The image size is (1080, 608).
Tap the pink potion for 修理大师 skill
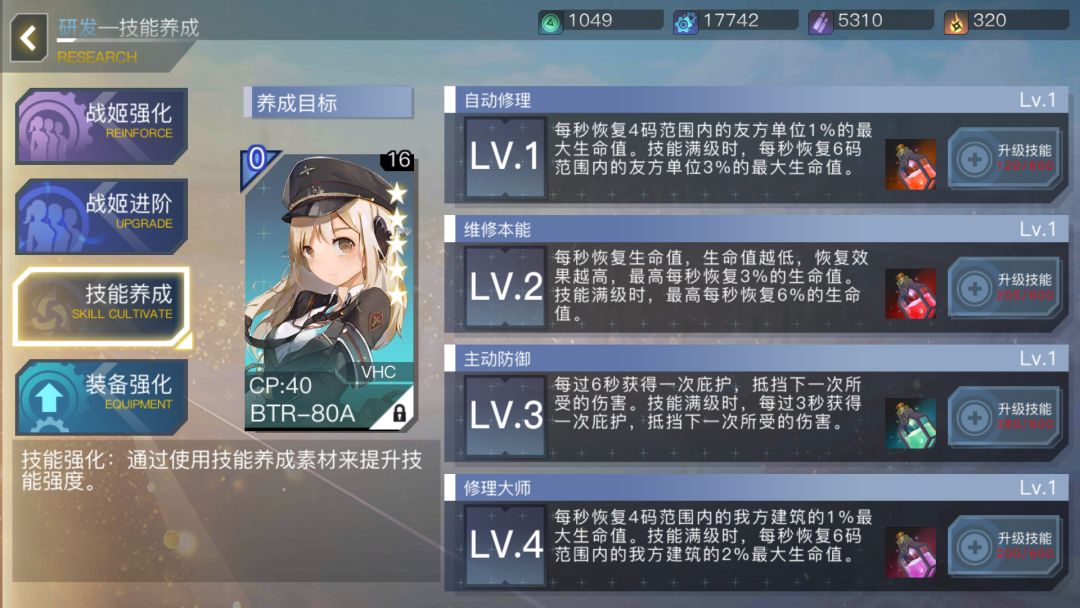point(911,552)
